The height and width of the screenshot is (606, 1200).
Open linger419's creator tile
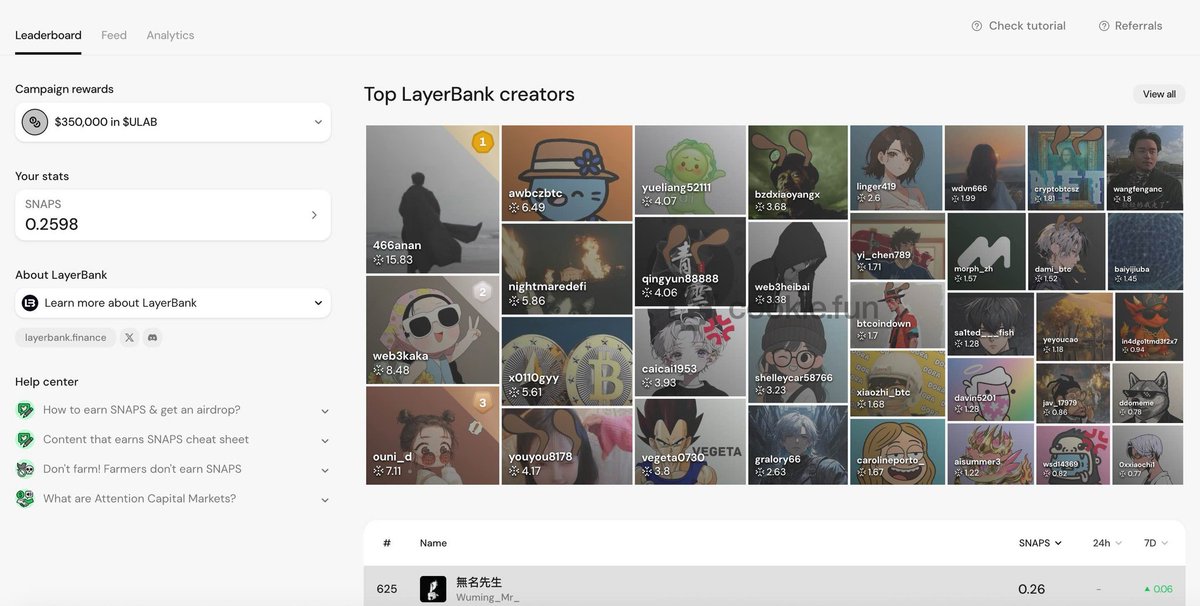pos(897,167)
